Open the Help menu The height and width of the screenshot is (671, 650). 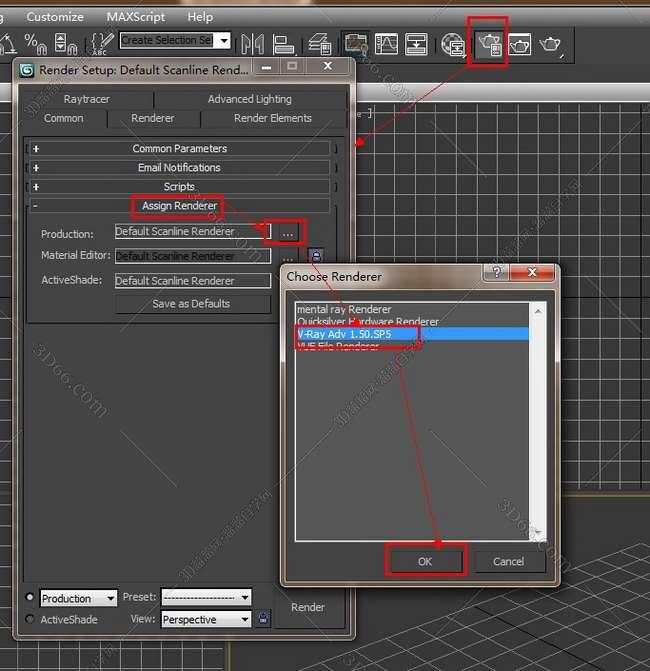tap(200, 17)
